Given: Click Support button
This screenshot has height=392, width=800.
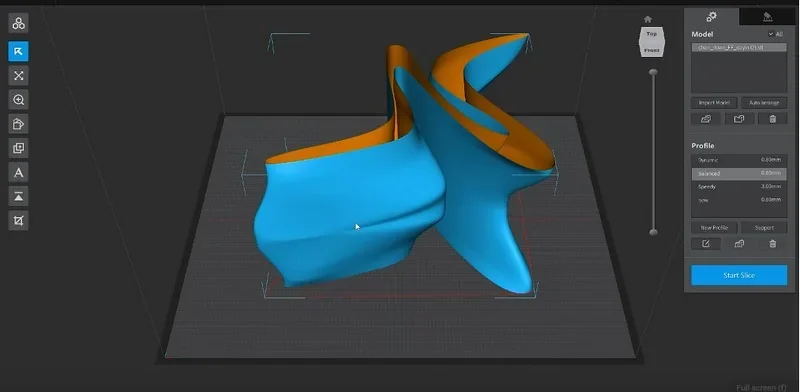Looking at the screenshot, I should (x=764, y=228).
